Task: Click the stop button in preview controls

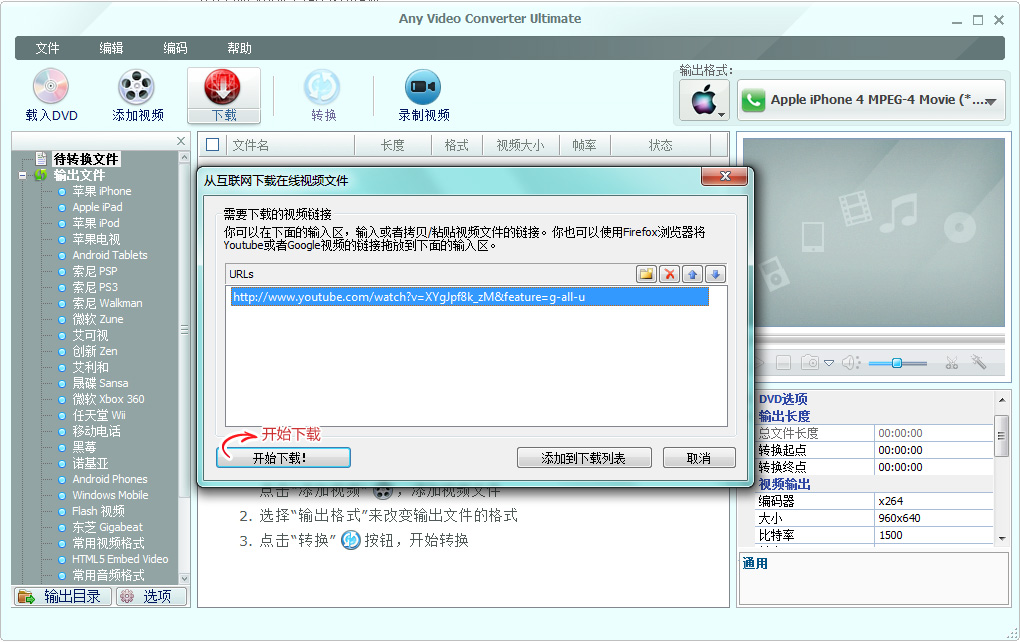Action: tap(783, 362)
